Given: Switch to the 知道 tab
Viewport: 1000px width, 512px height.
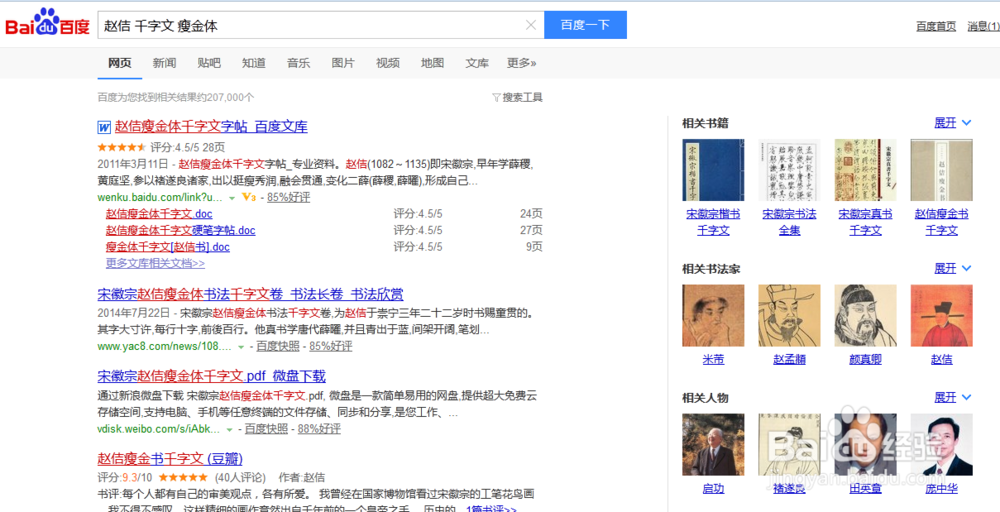Looking at the screenshot, I should tap(254, 62).
